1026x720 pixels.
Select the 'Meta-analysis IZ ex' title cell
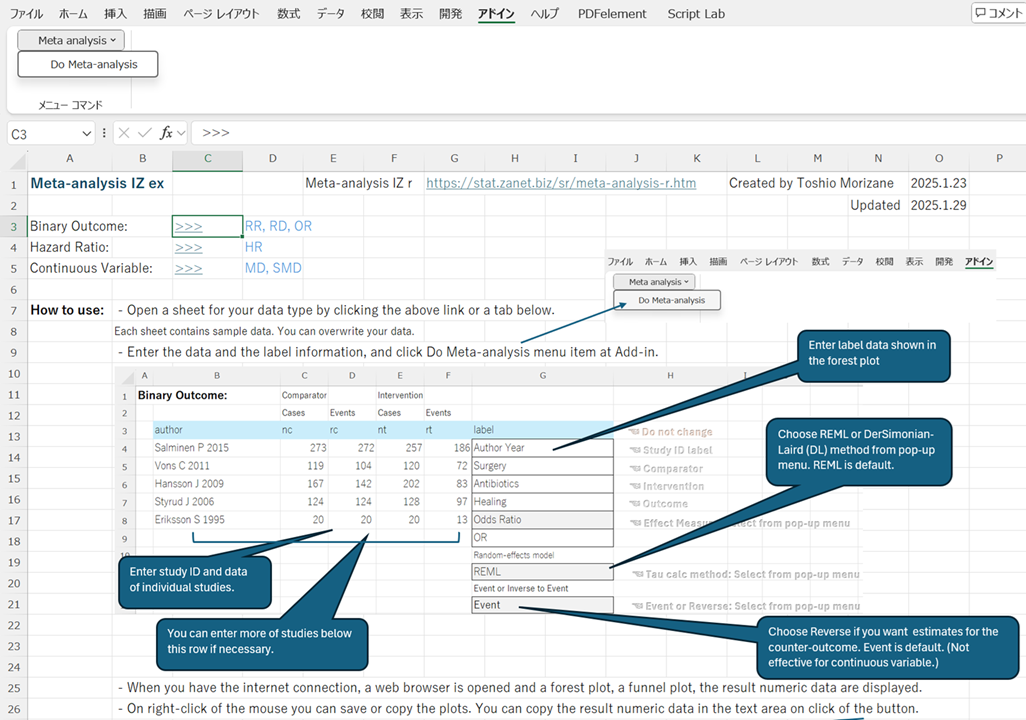[x=97, y=183]
